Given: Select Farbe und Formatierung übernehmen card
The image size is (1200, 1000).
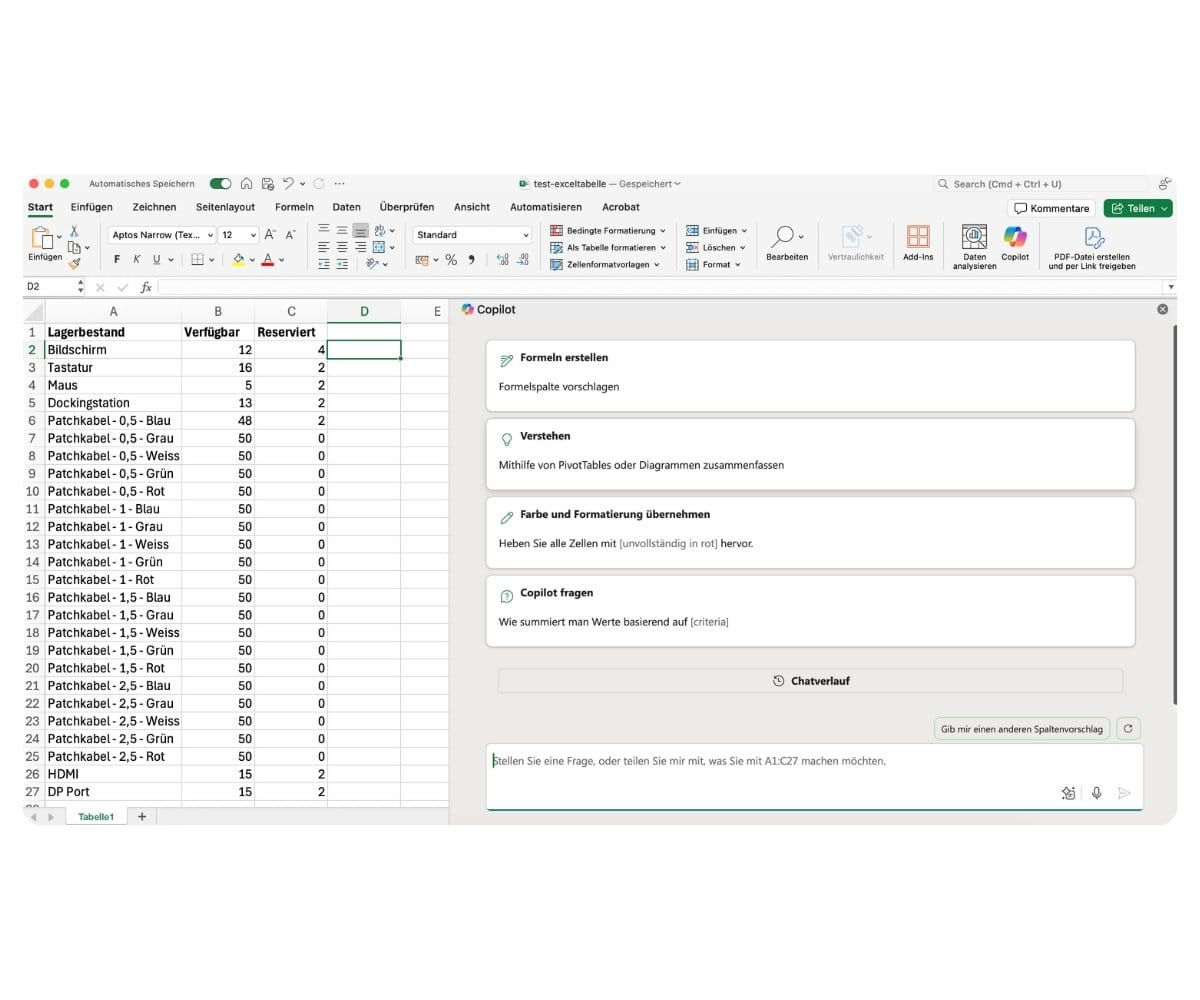Looking at the screenshot, I should pyautogui.click(x=810, y=532).
